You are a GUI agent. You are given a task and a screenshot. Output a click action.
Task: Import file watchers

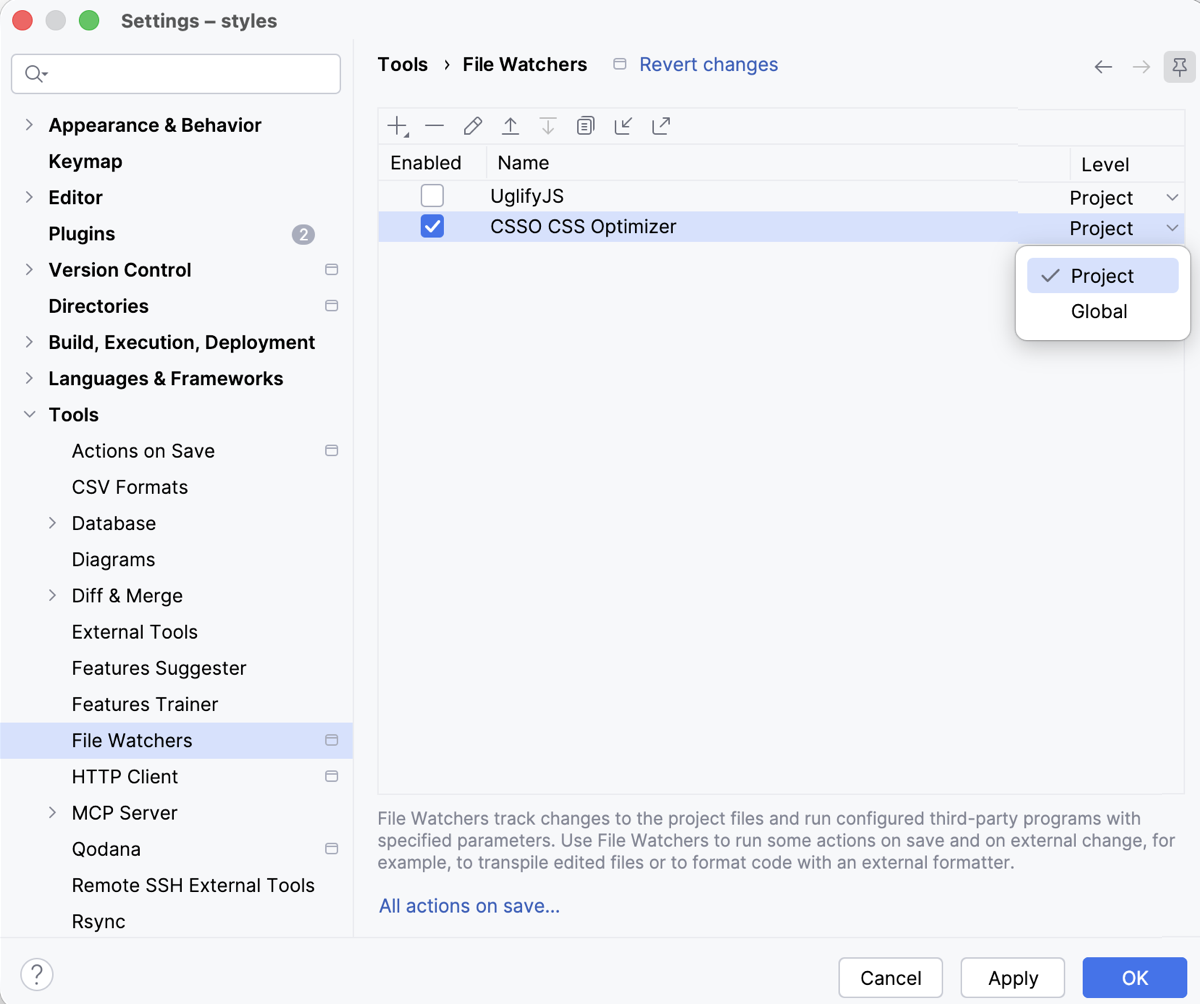(623, 126)
